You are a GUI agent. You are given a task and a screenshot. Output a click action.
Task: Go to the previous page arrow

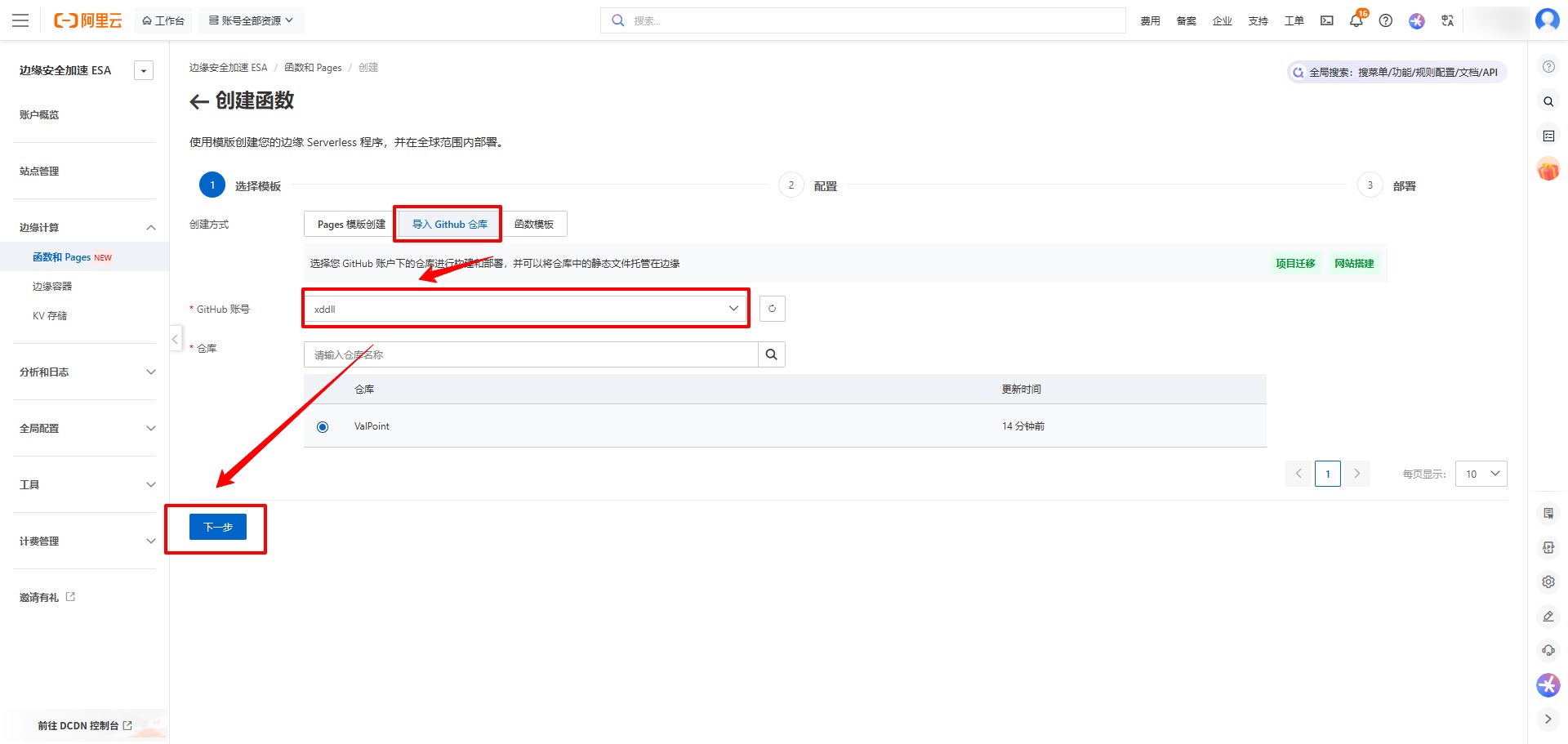coord(1298,474)
